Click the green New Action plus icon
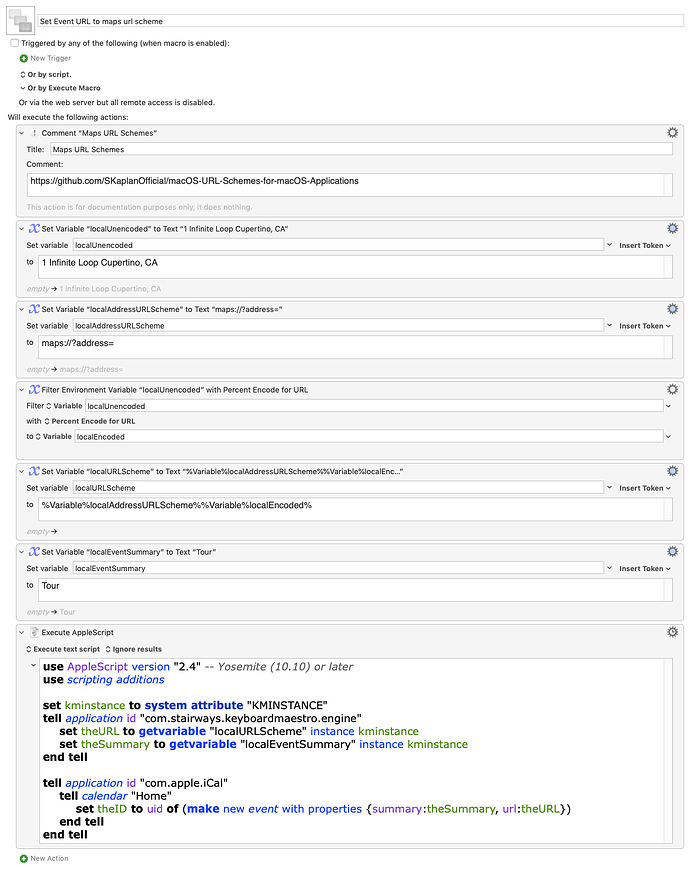Viewport: 690px width, 869px height. tap(23, 858)
